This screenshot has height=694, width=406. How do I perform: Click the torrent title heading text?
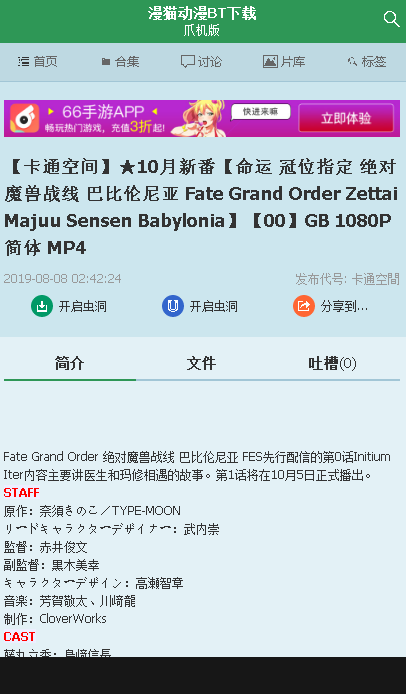pyautogui.click(x=202, y=207)
